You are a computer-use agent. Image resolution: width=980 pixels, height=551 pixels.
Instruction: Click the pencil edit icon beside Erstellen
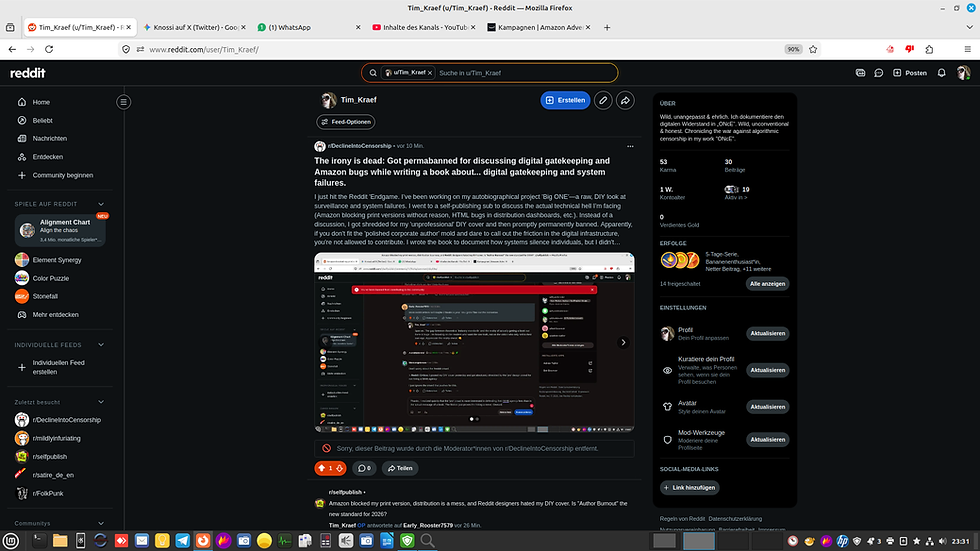coord(603,101)
